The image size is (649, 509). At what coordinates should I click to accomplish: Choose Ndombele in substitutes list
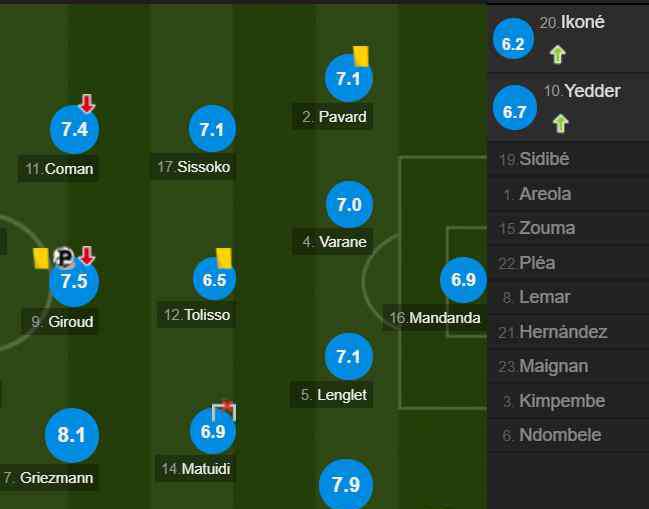(569, 435)
